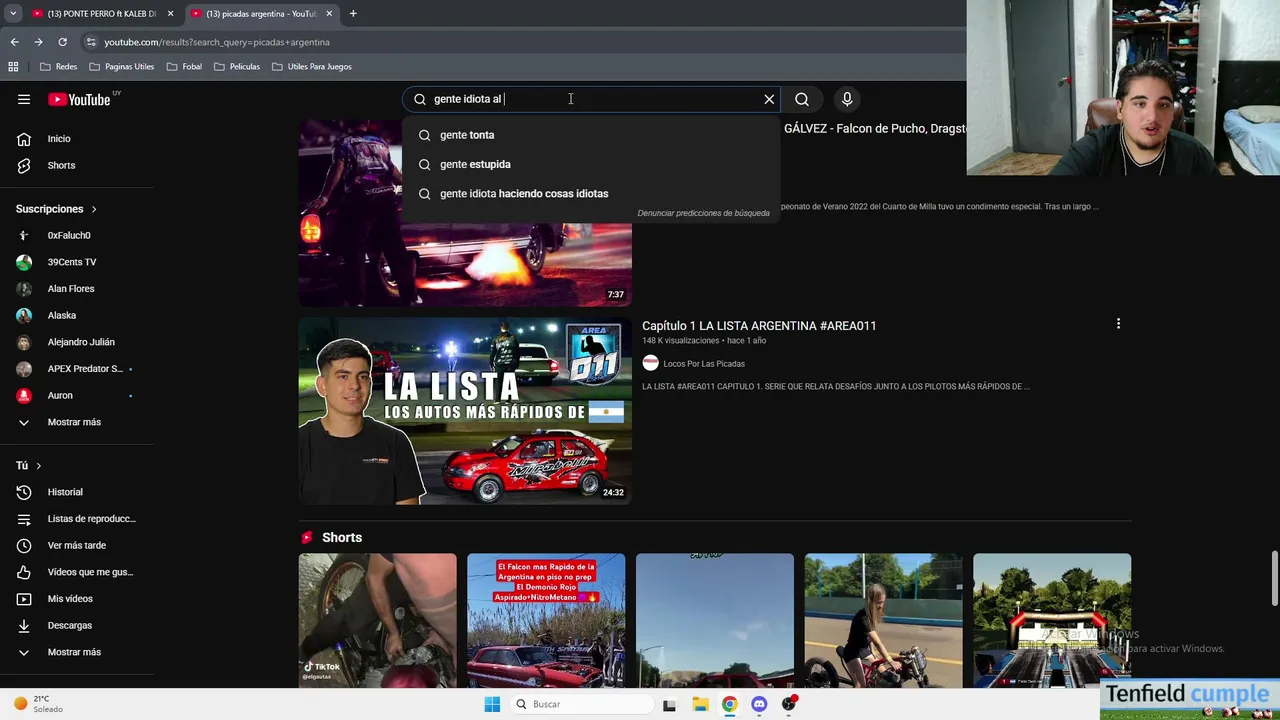Open Listas de reproducción sidebar entry
Viewport: 1280px width, 720px height.
[76, 519]
